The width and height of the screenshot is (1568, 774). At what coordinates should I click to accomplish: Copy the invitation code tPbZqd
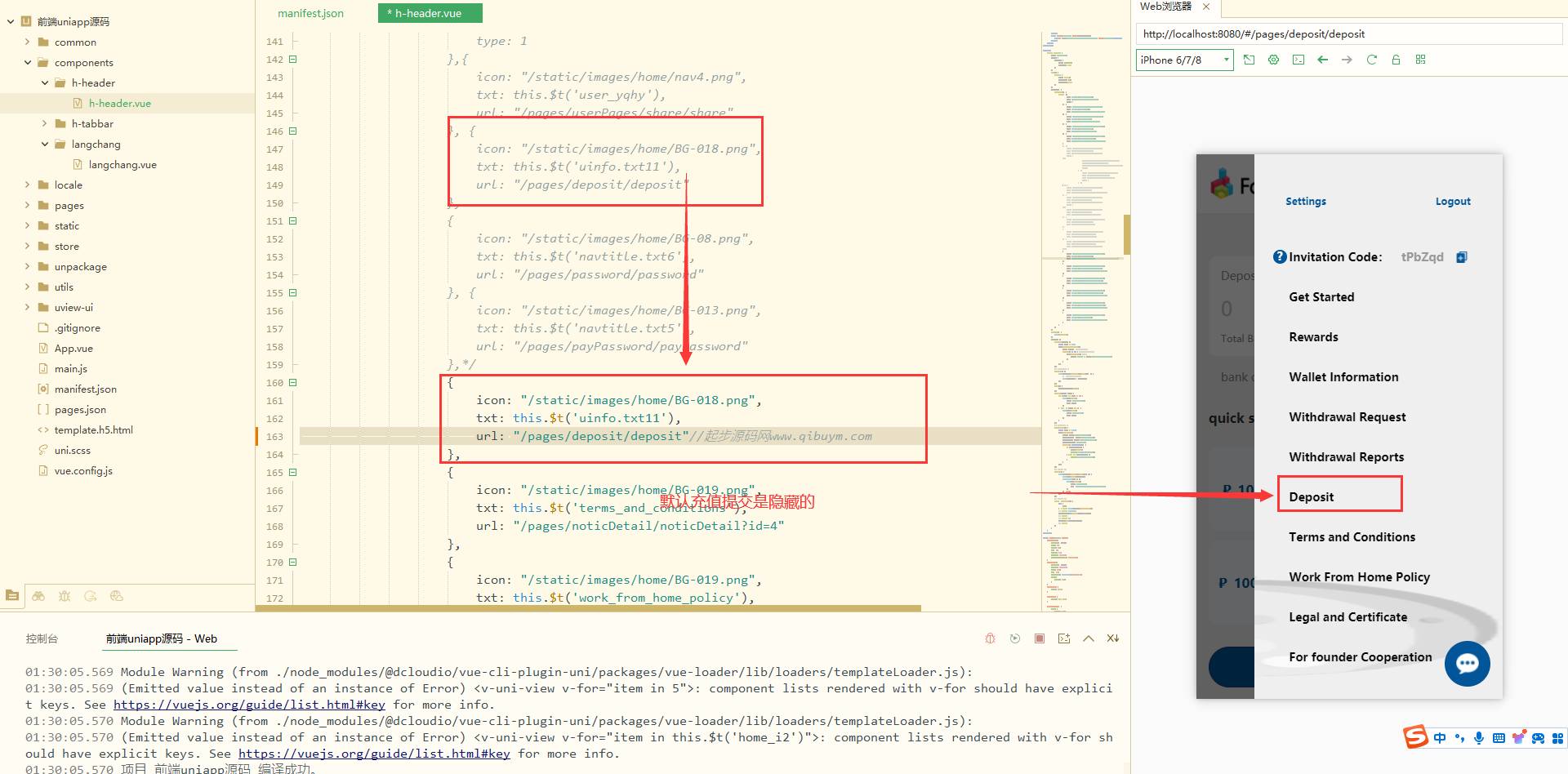(1461, 257)
